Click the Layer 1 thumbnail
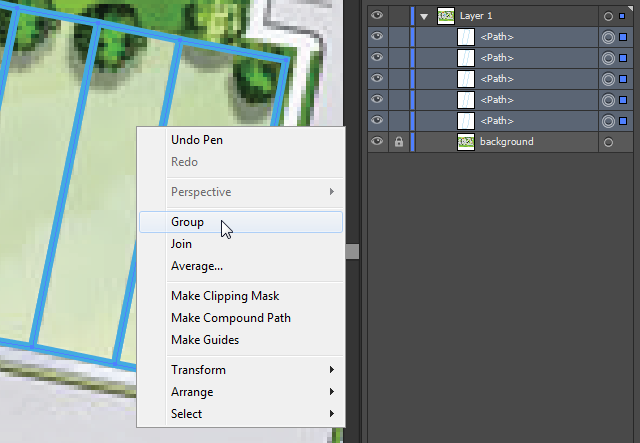640x443 pixels. click(446, 16)
